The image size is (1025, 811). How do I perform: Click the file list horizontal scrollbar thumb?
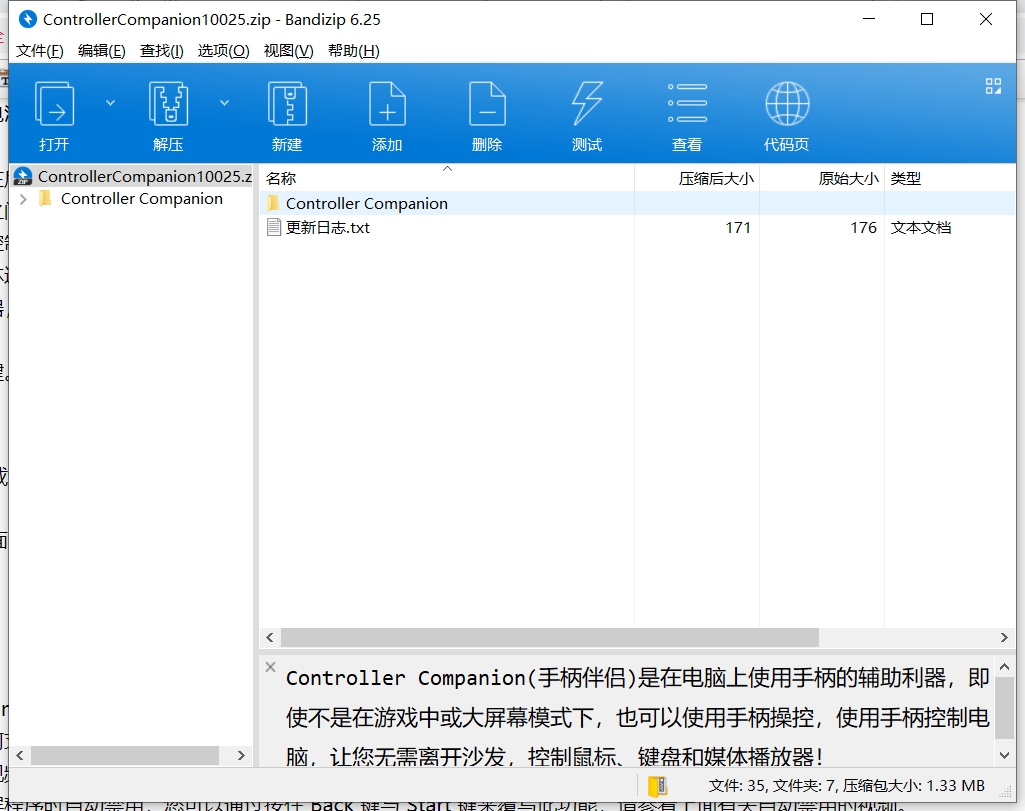[x=550, y=637]
